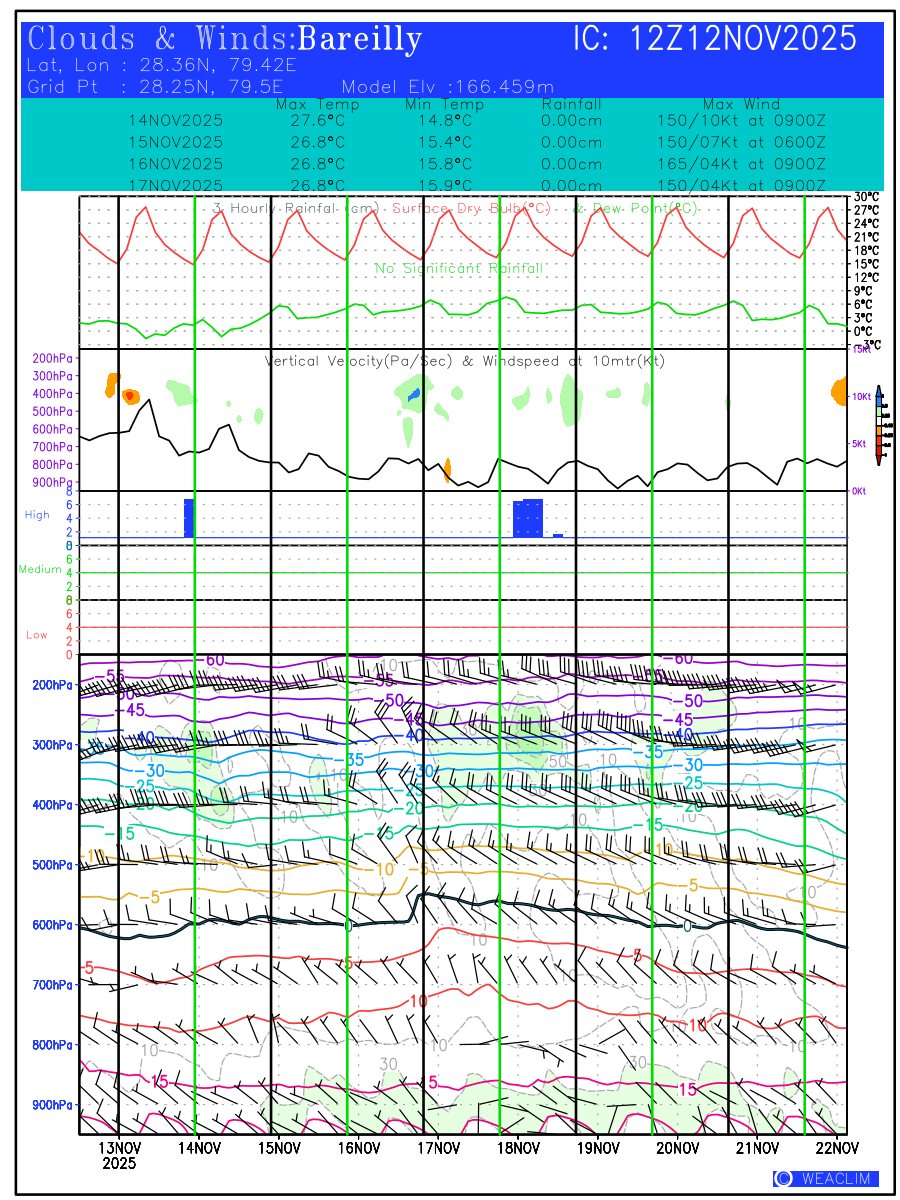The image size is (900, 1200).
Task: Select the 14NOV2025 row in the summary table
Action: [176, 120]
